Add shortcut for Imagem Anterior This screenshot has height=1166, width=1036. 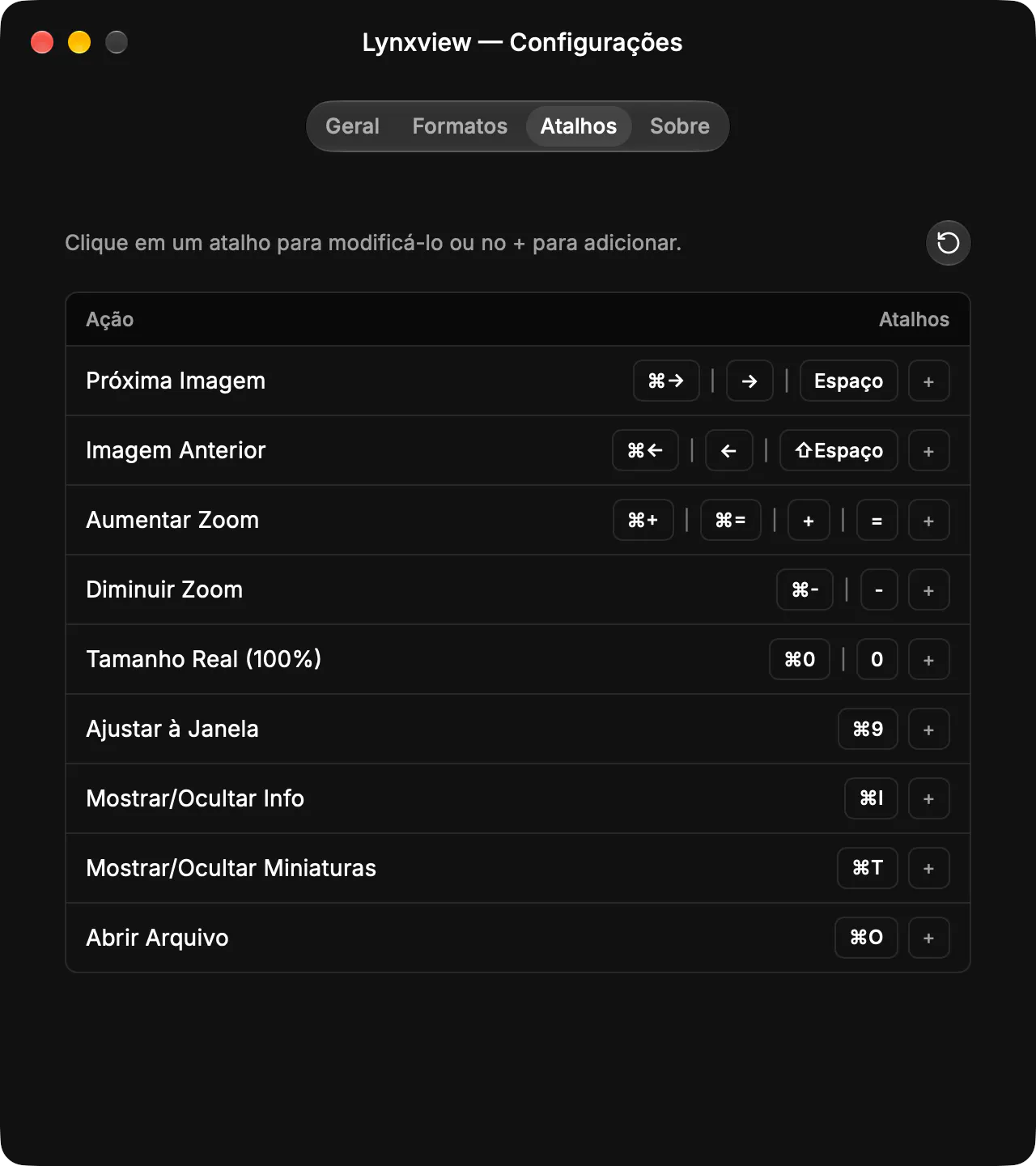928,450
